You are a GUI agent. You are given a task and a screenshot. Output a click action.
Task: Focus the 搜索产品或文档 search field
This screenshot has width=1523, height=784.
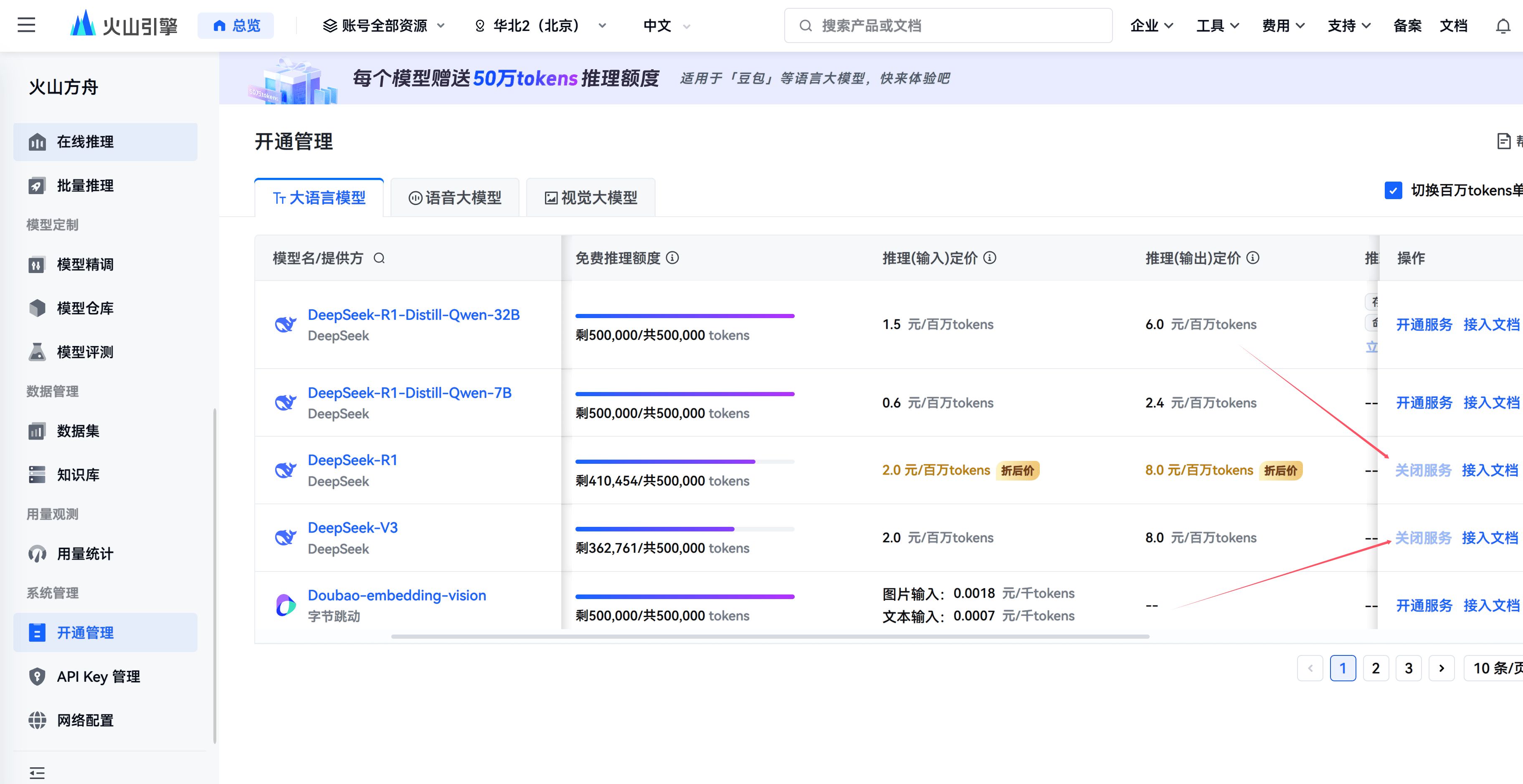click(x=948, y=25)
